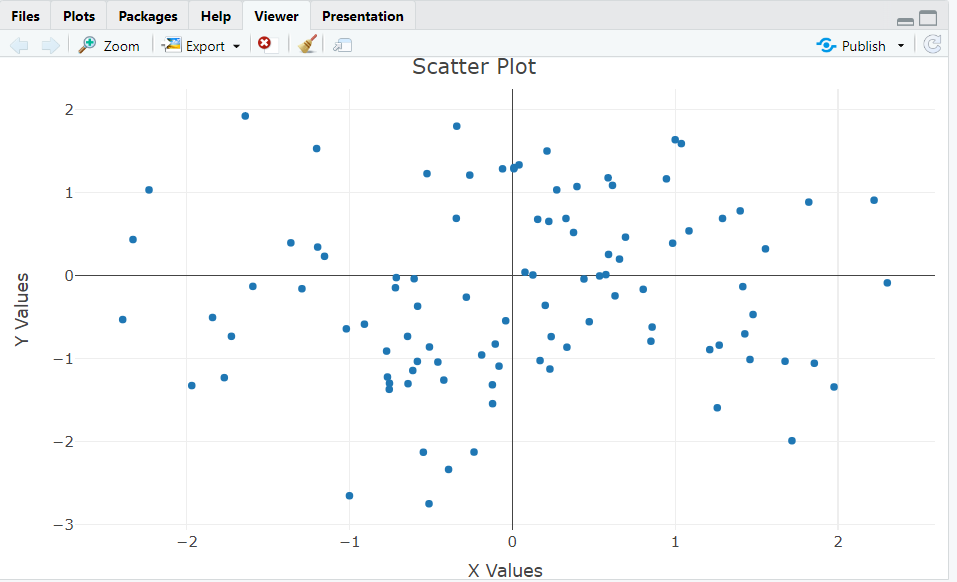Clear all viewer items with broom icon
Viewport: 957px width, 582px height.
(308, 44)
